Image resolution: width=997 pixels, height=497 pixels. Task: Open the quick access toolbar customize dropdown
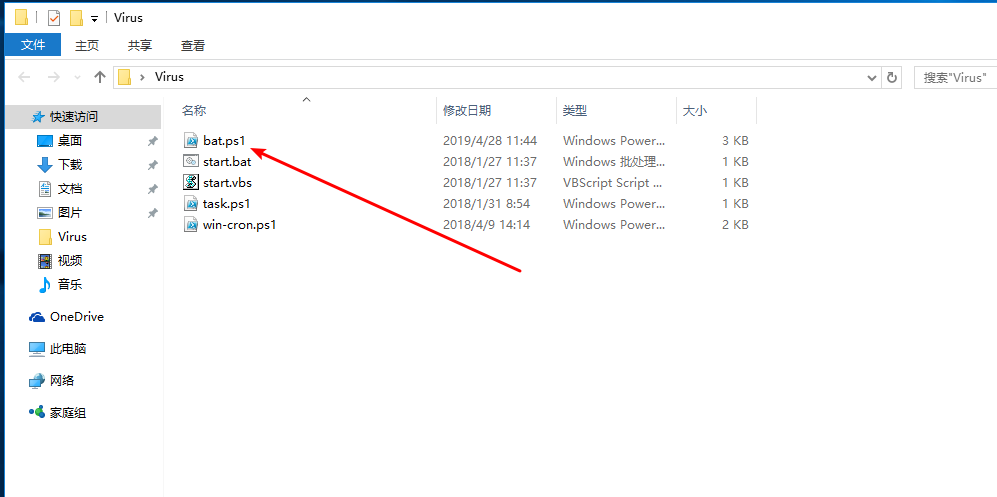click(94, 19)
